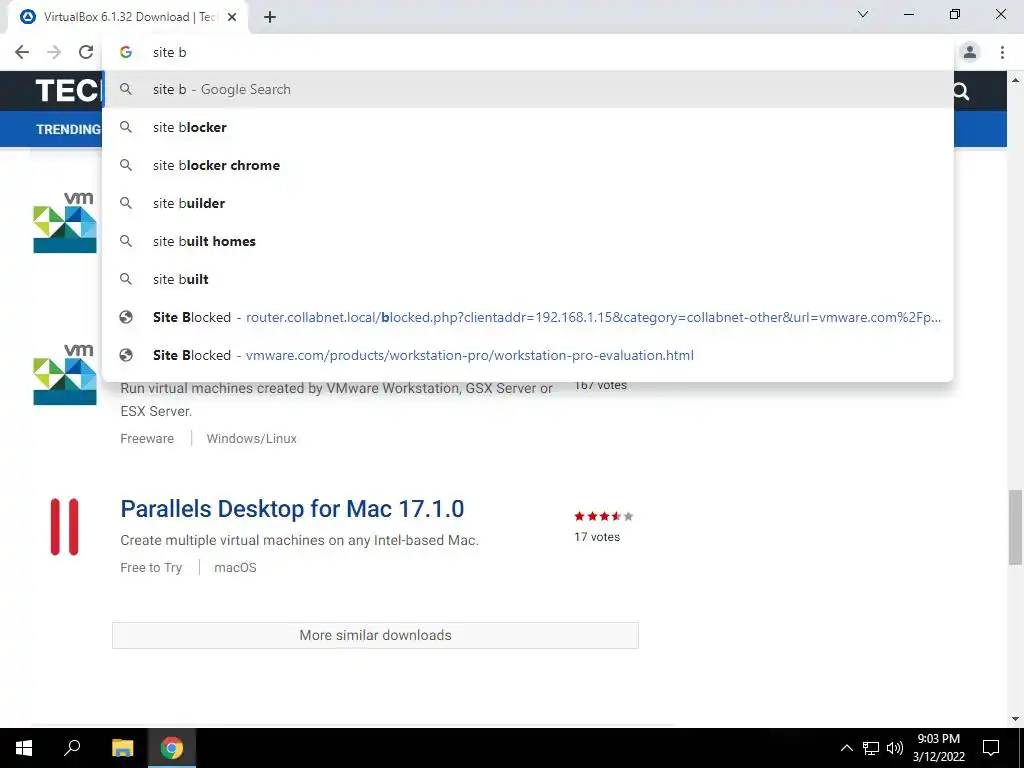Click the address bar containing 'site b'

528,52
